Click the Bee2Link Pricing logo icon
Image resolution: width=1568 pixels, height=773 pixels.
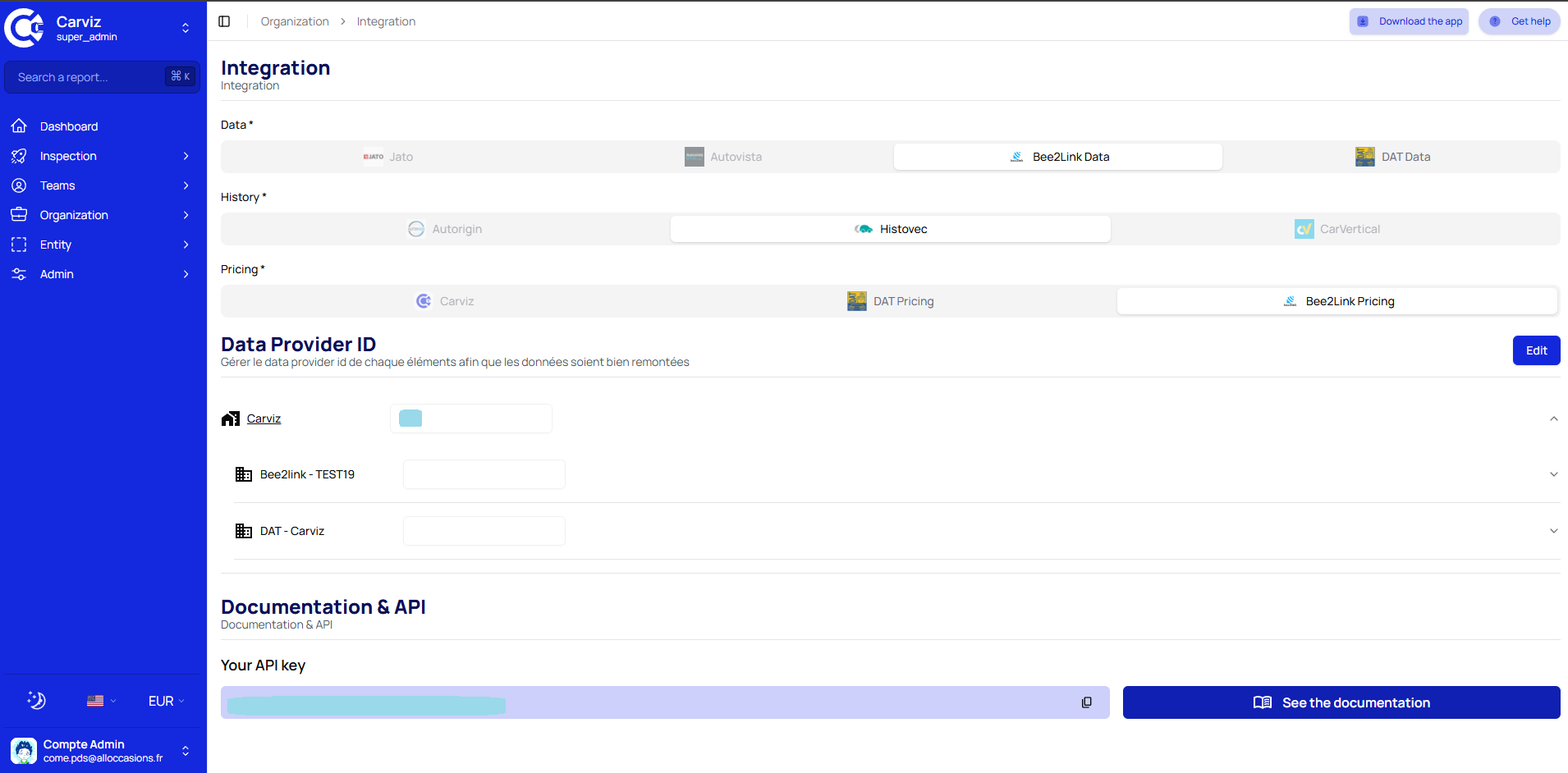pos(1291,301)
